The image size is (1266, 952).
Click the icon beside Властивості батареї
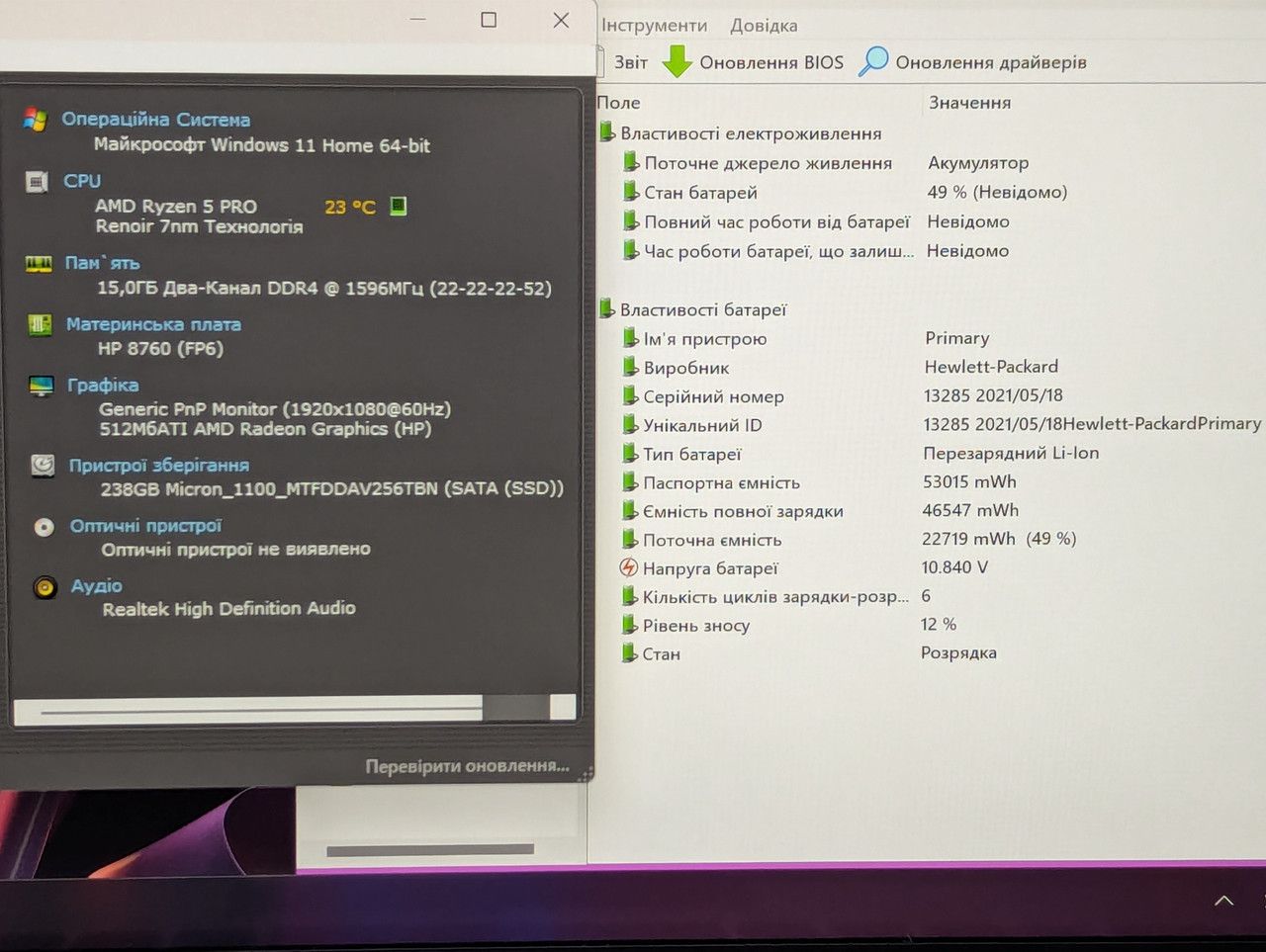[607, 308]
